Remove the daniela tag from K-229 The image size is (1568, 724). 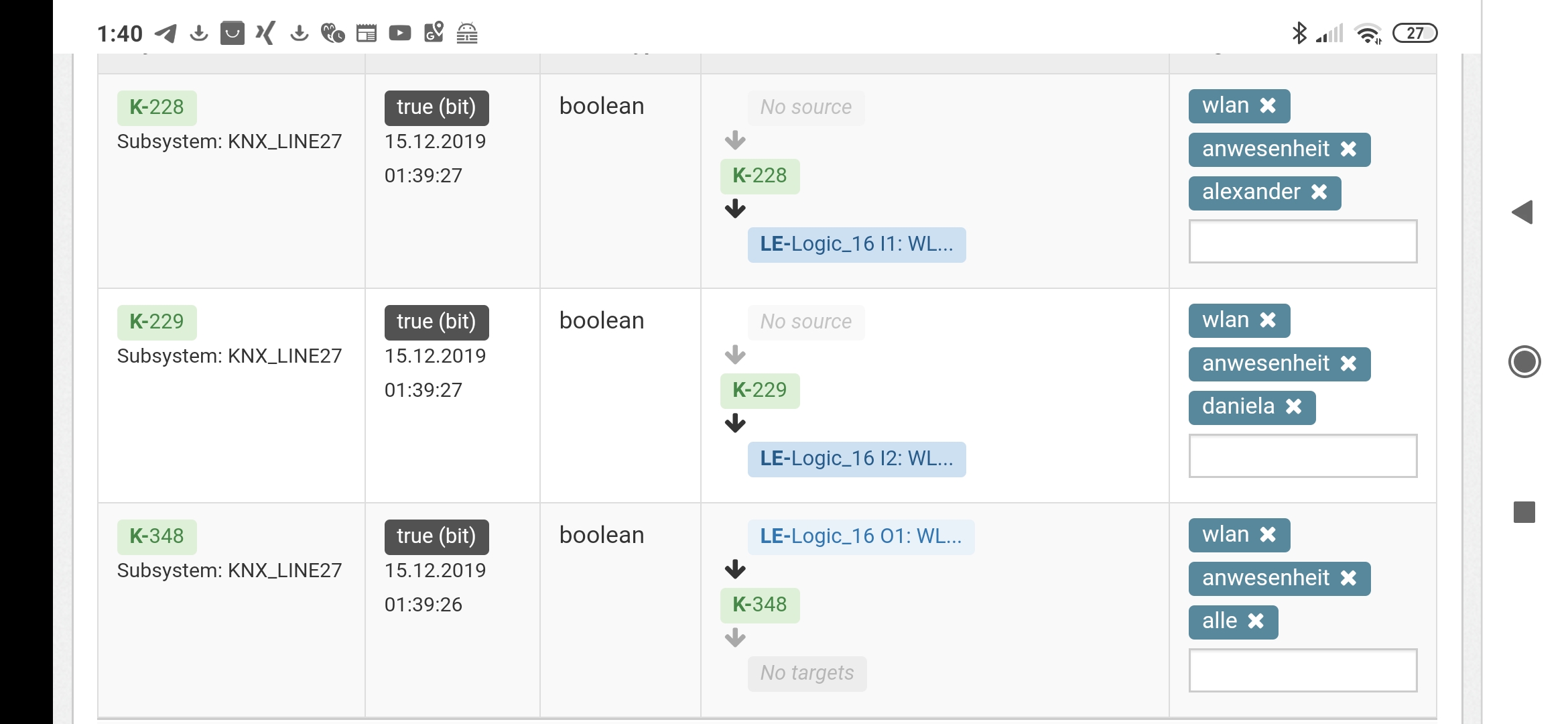click(x=1293, y=407)
